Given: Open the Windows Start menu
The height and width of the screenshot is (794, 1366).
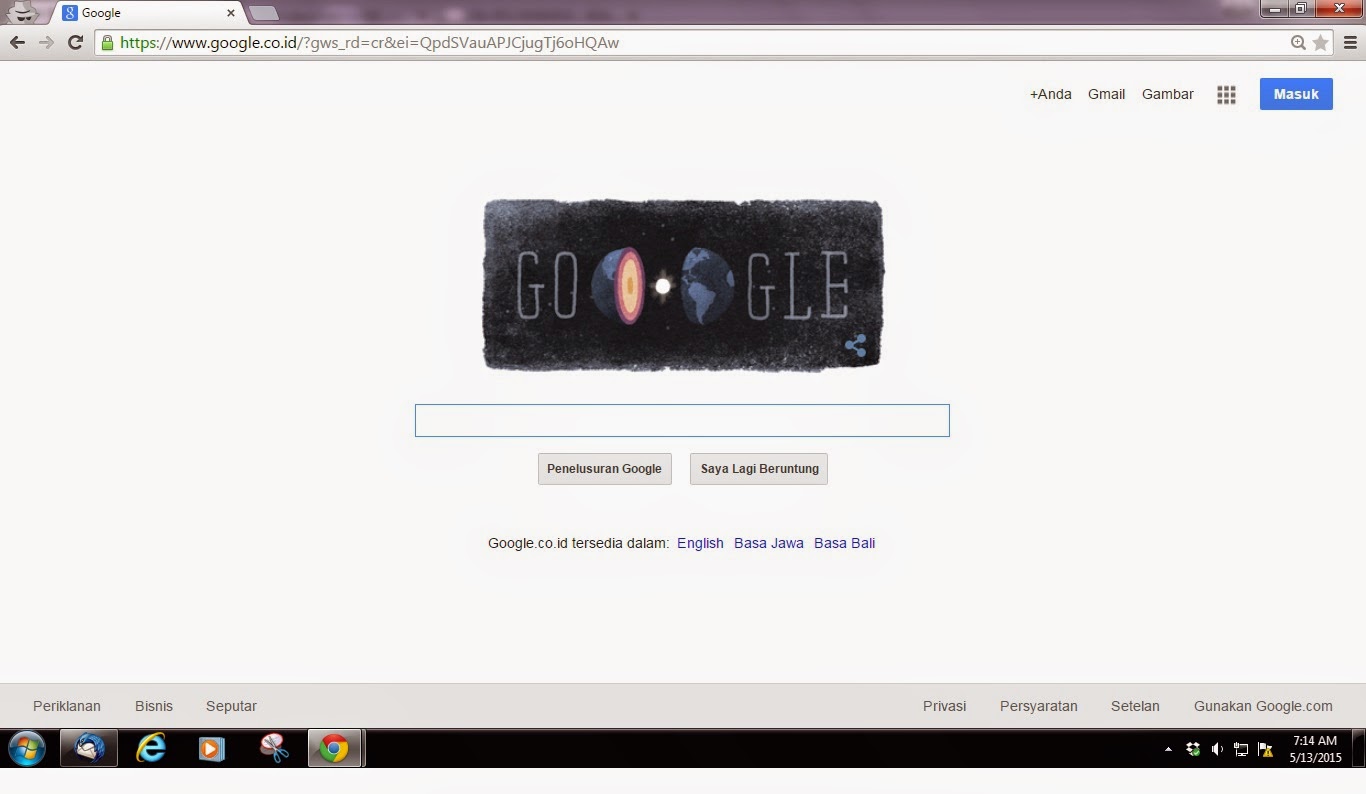Looking at the screenshot, I should 27,748.
